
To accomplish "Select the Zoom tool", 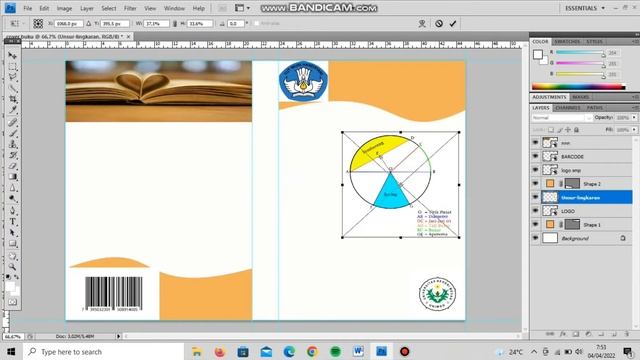I will click(13, 267).
